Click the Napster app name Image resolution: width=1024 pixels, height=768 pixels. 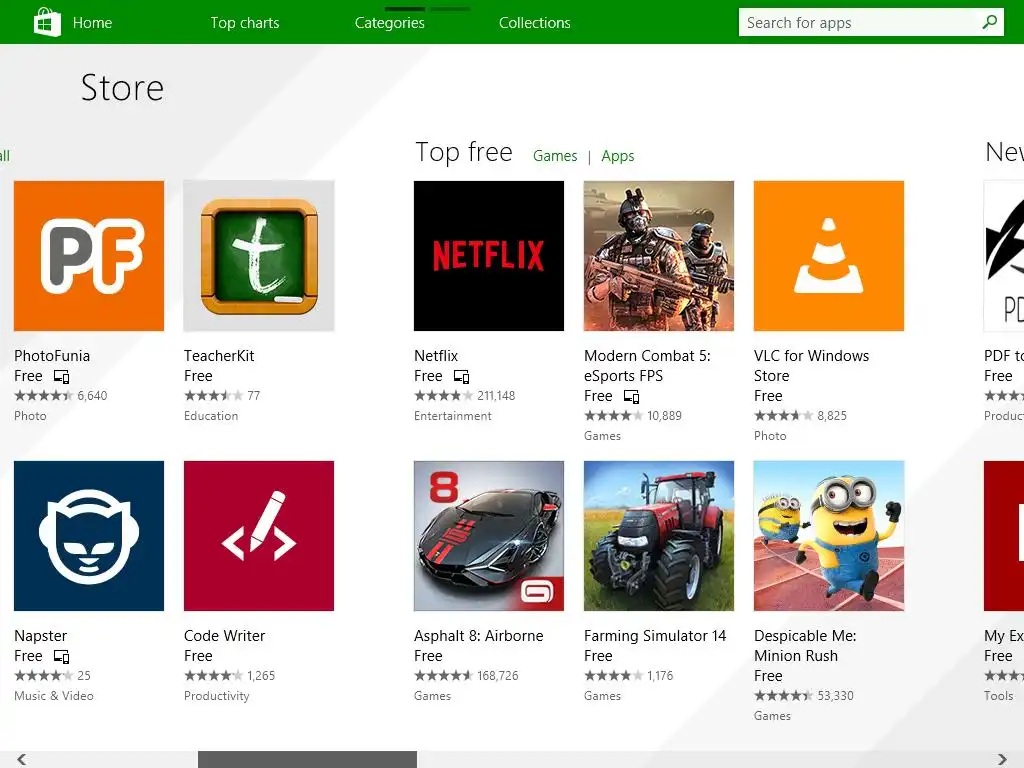40,636
